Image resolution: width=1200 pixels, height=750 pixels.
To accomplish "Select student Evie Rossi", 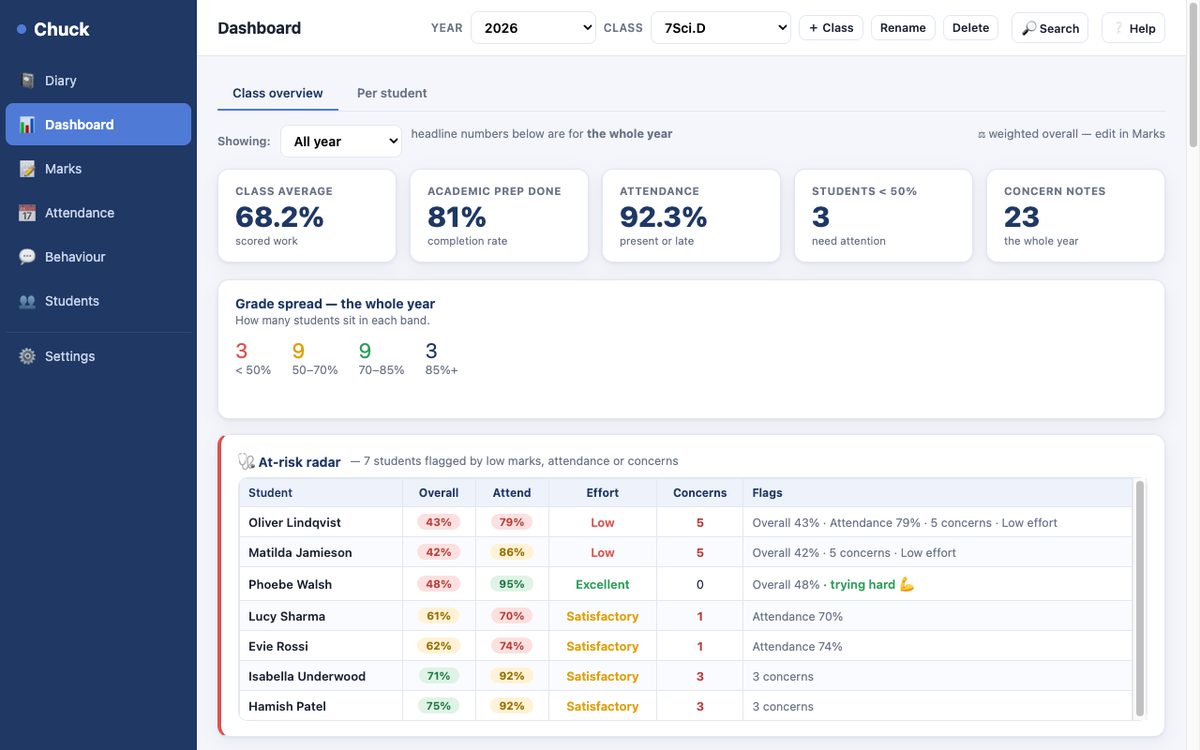I will [x=278, y=647].
